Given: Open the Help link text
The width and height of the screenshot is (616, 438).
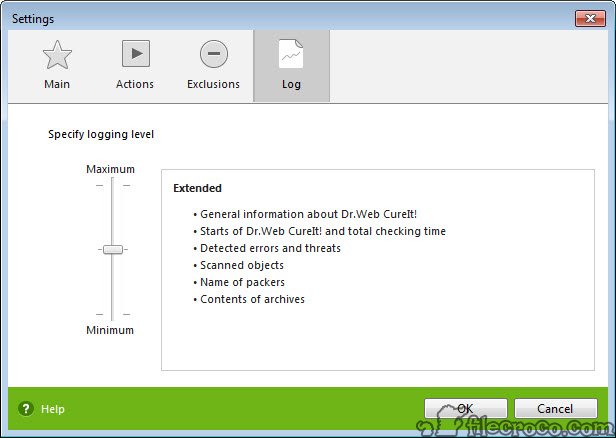Looking at the screenshot, I should click(53, 409).
